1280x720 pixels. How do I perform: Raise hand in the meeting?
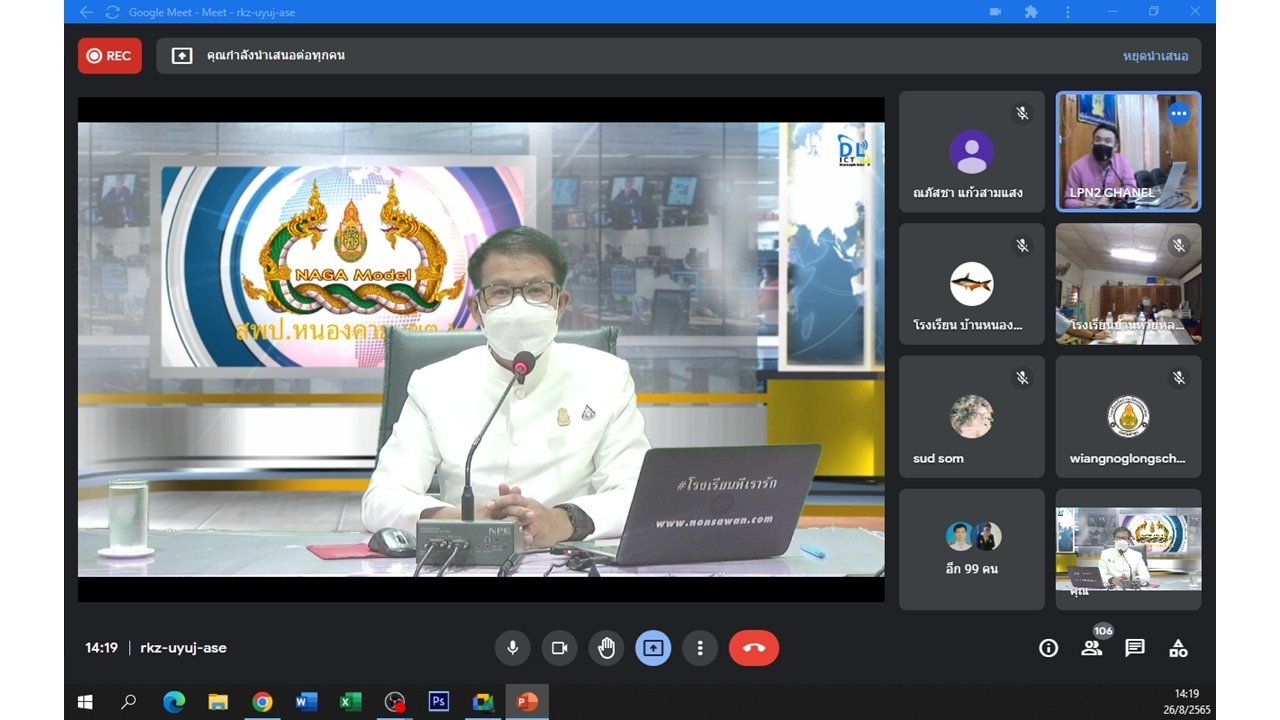coord(606,648)
